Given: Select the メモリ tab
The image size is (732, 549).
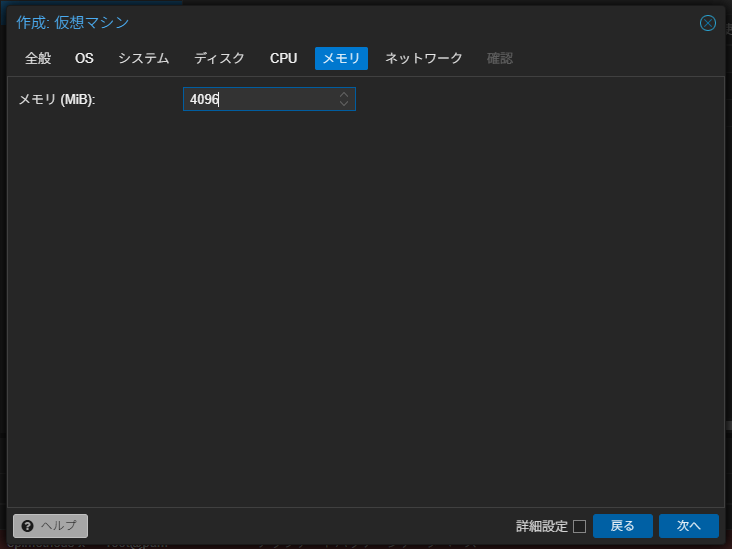Looking at the screenshot, I should pos(341,58).
